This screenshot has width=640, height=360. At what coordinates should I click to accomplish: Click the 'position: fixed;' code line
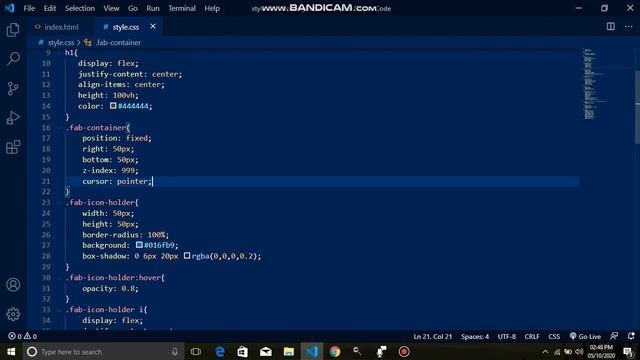[x=117, y=138]
